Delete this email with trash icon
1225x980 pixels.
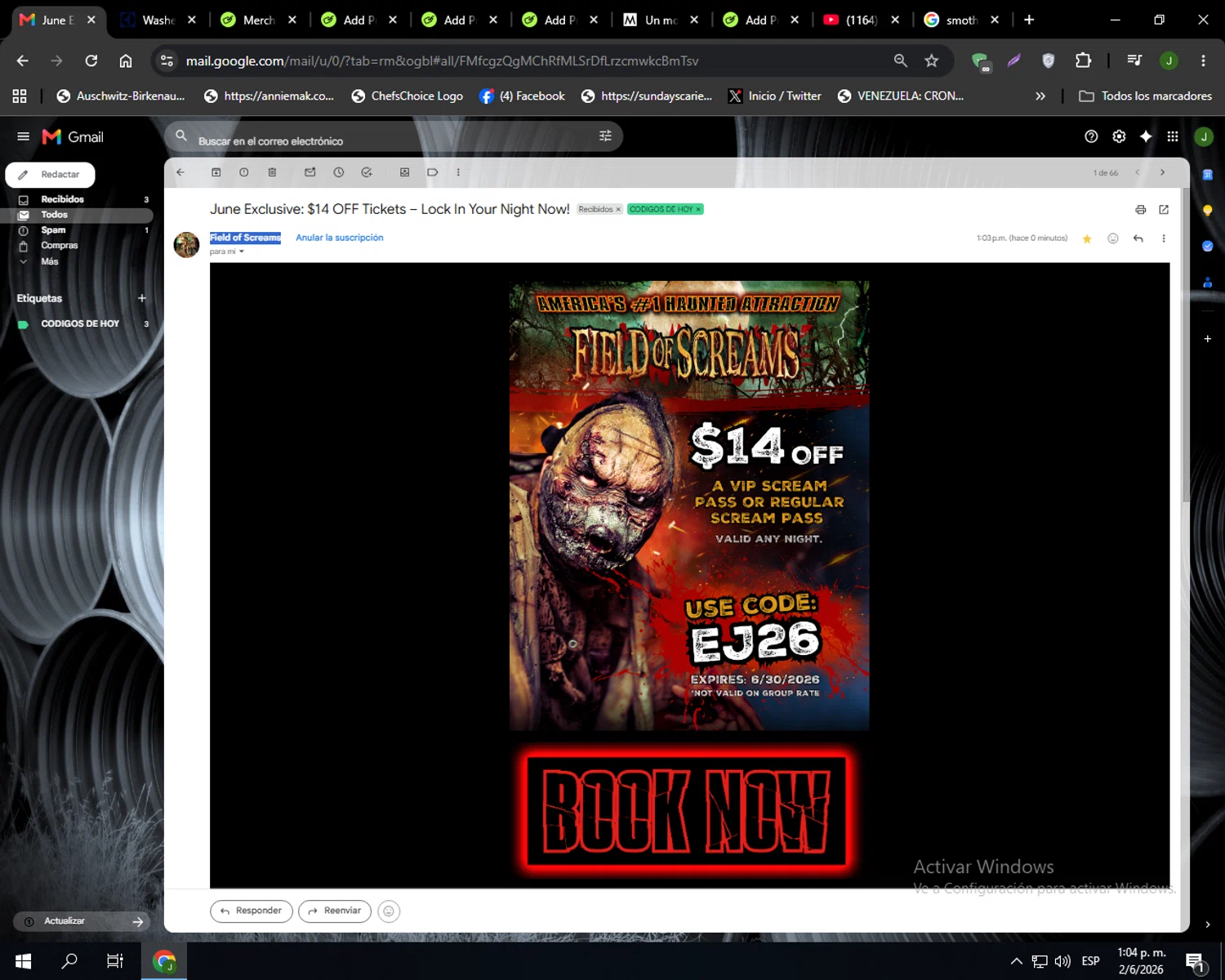click(x=272, y=172)
